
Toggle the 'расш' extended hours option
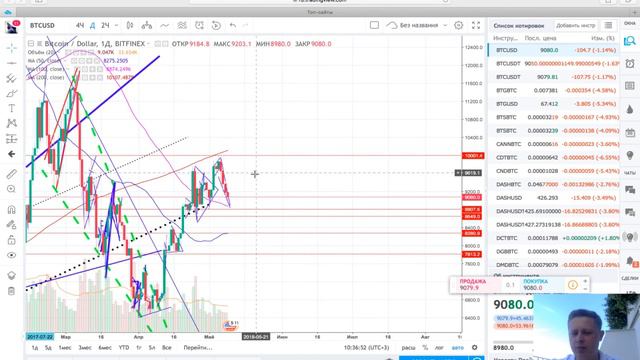408,348
